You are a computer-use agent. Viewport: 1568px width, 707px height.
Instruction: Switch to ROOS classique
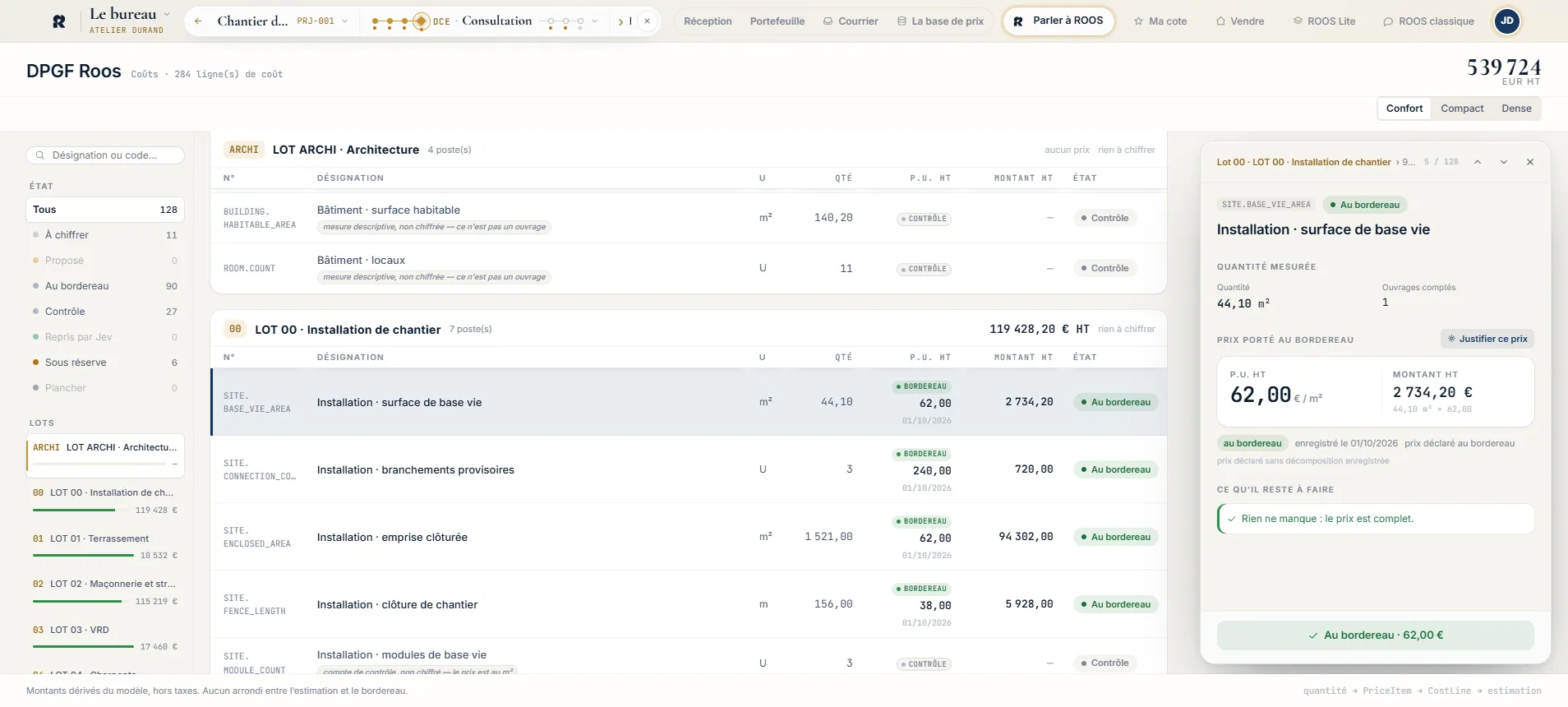tap(1428, 21)
